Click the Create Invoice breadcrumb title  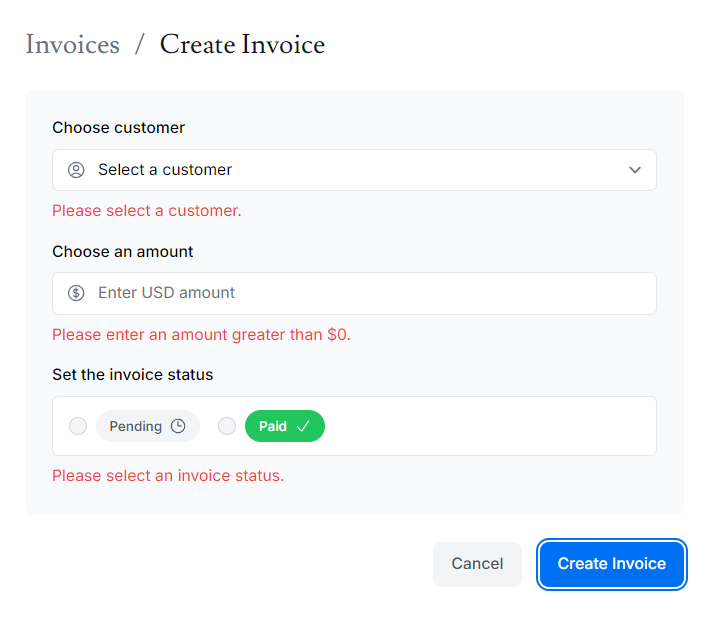tap(242, 45)
